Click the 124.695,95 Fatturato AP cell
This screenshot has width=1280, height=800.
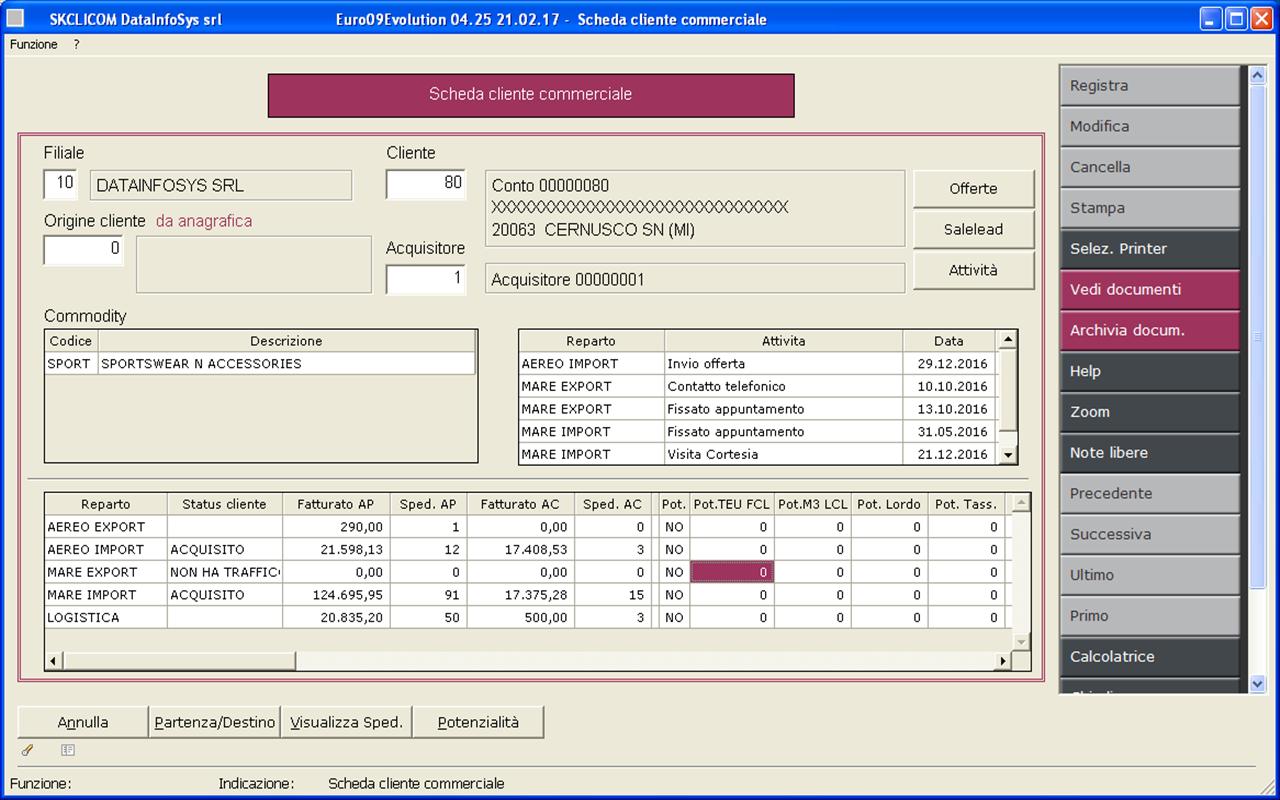[x=336, y=595]
